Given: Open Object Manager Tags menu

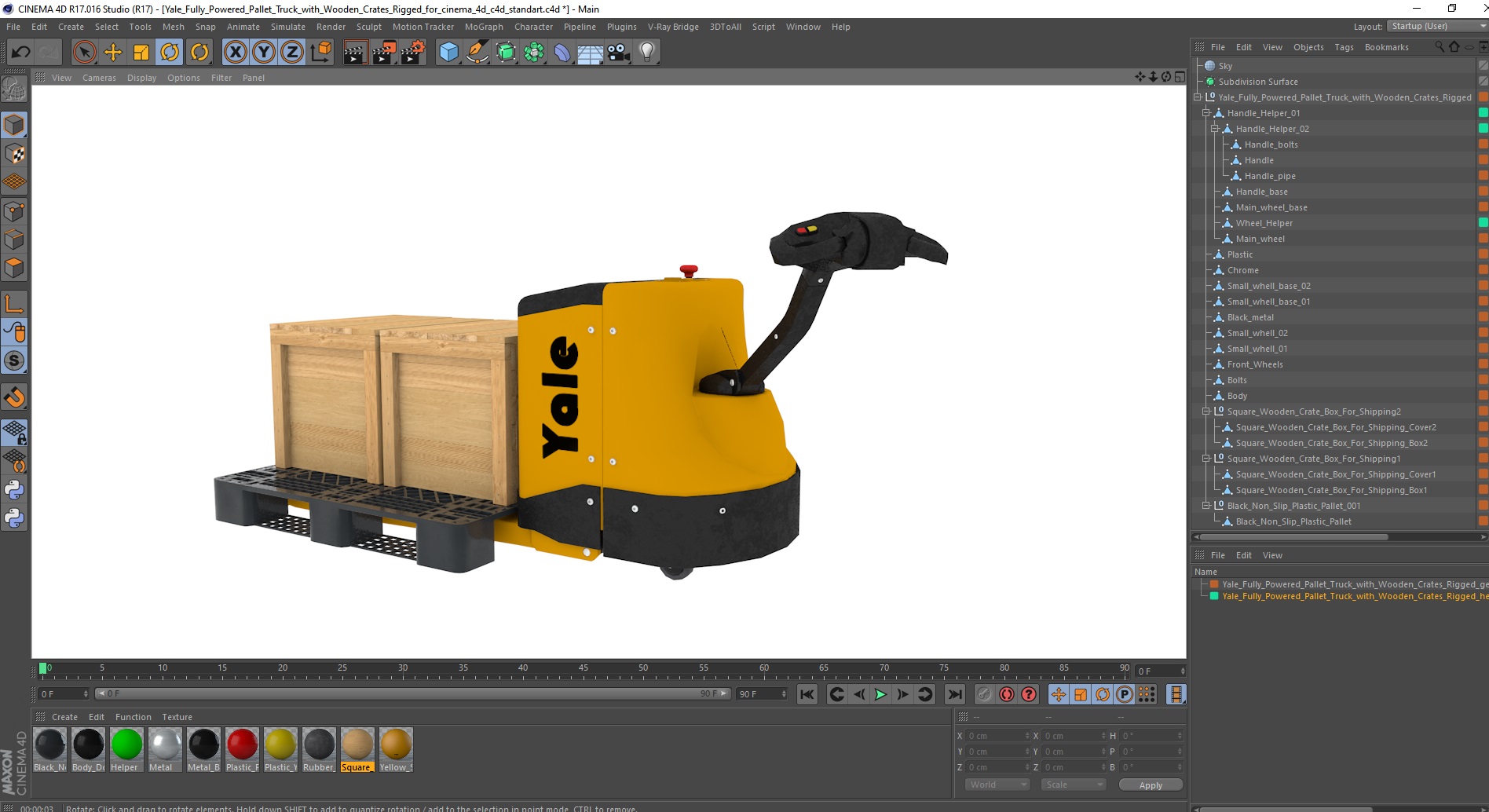Looking at the screenshot, I should tap(1344, 47).
